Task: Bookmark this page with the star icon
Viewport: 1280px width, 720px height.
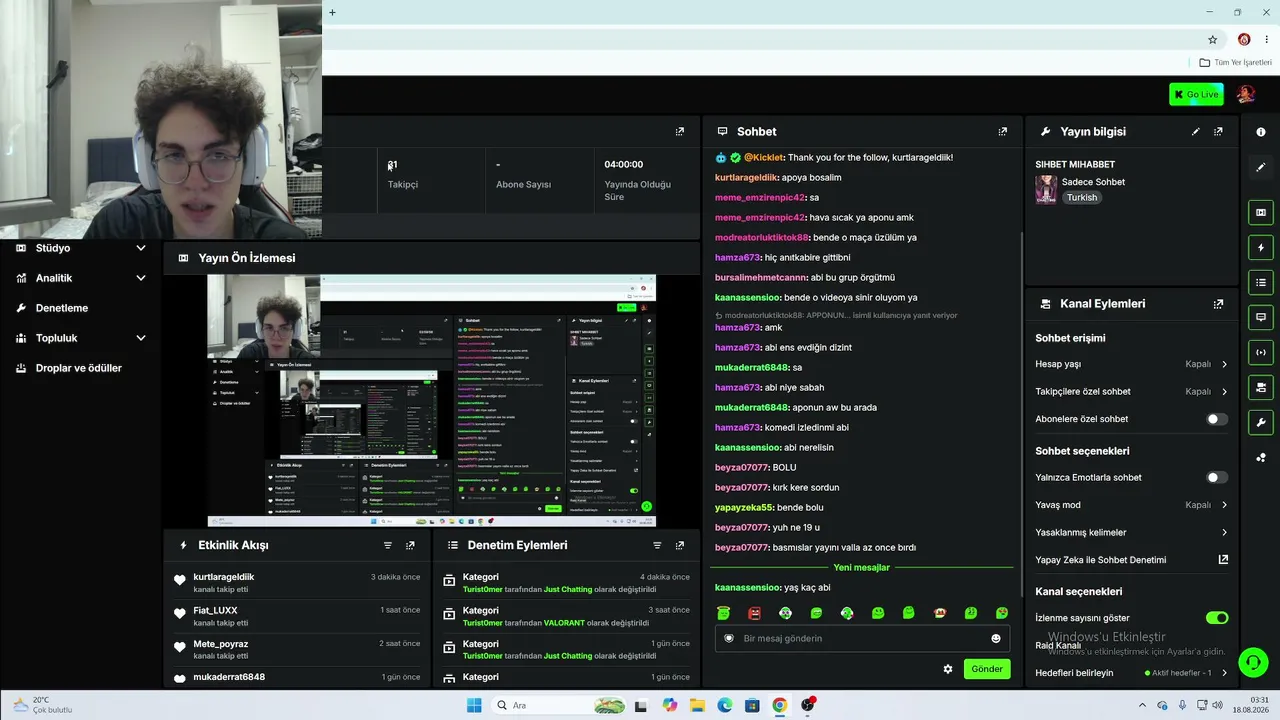Action: click(x=1213, y=40)
